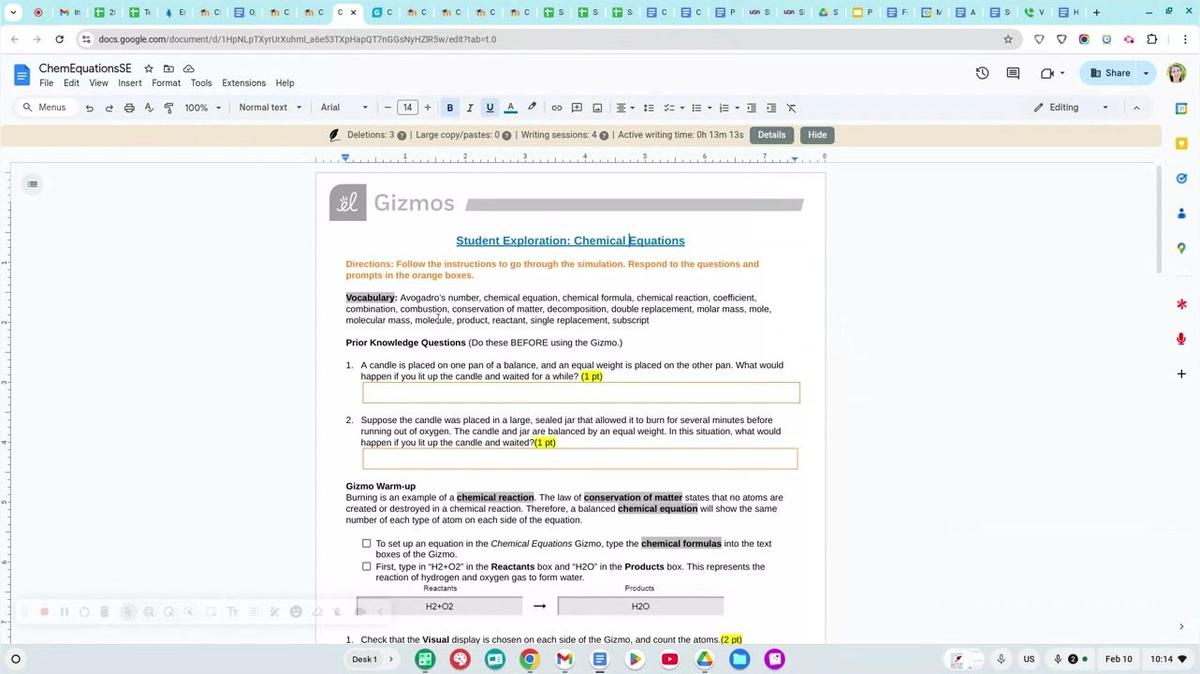Open the comments icon near Share
This screenshot has width=1200, height=674.
point(1013,73)
